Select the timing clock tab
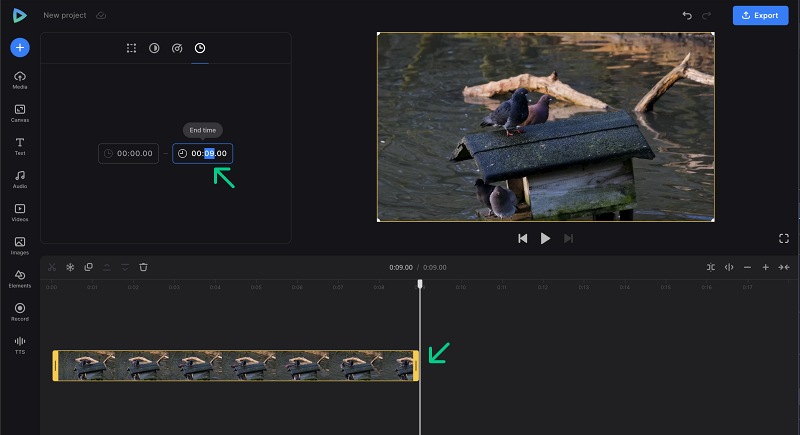 (x=200, y=48)
